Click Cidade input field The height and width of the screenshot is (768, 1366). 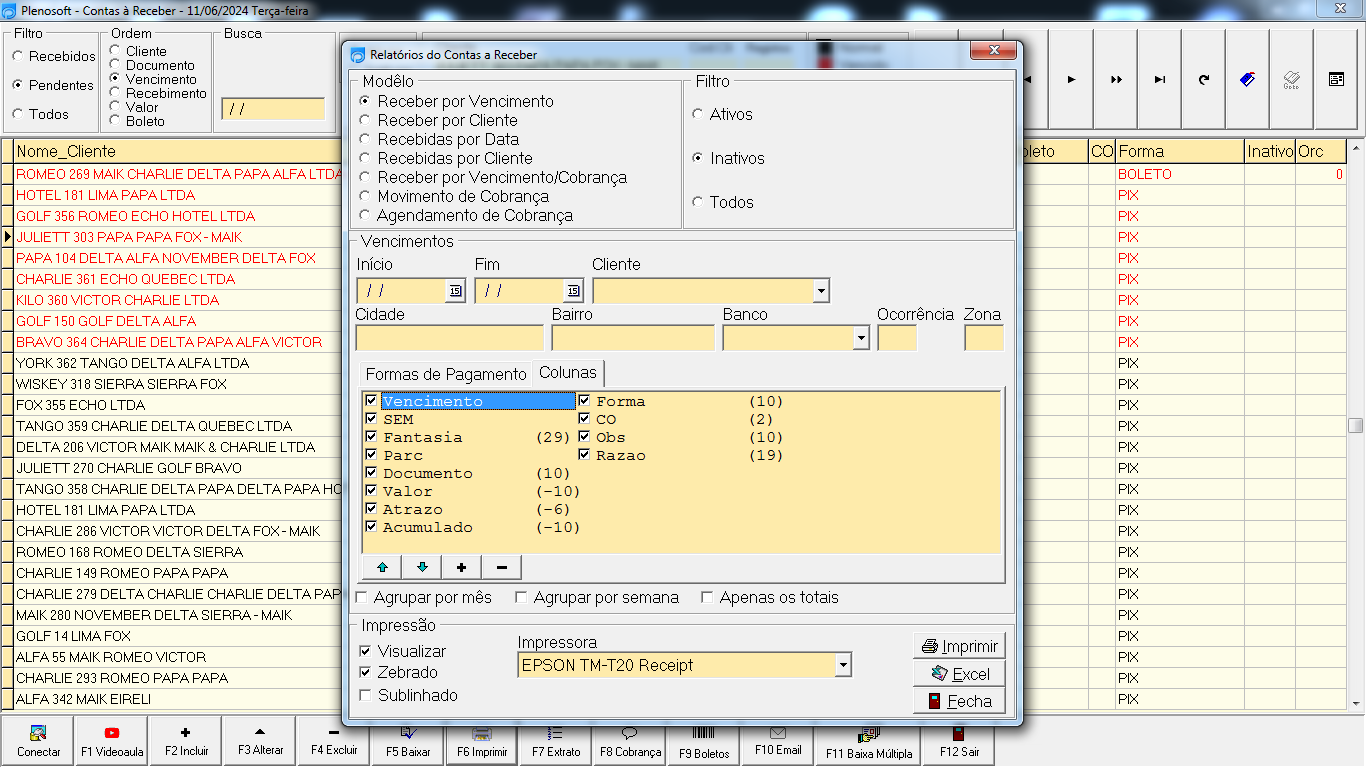449,338
